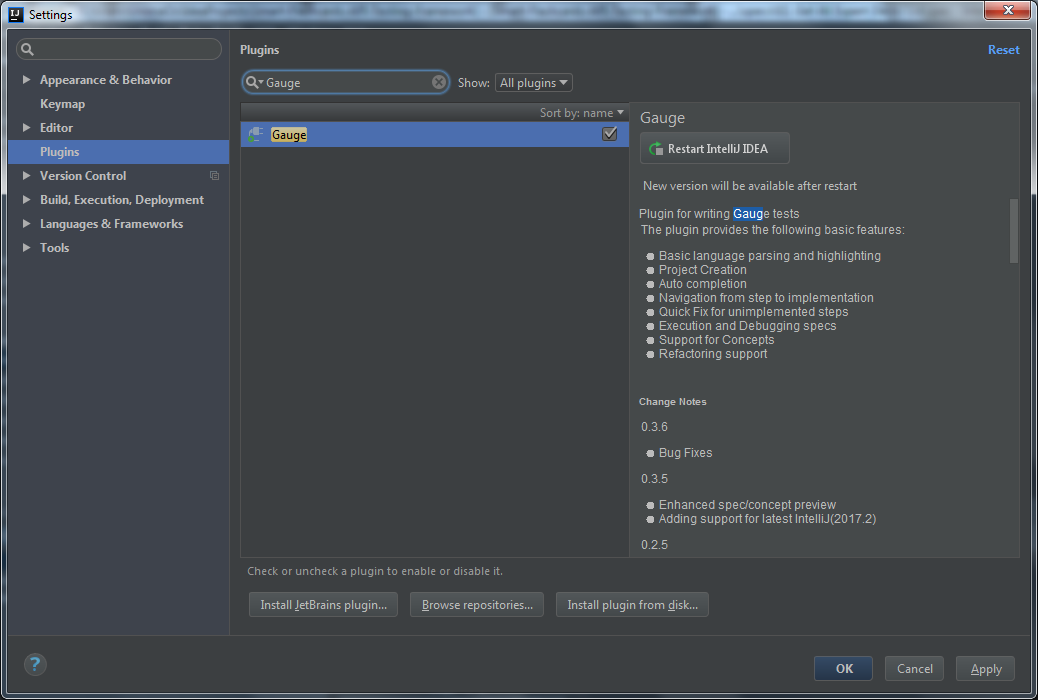Open help with the question mark icon
This screenshot has width=1038, height=700.
[35, 664]
